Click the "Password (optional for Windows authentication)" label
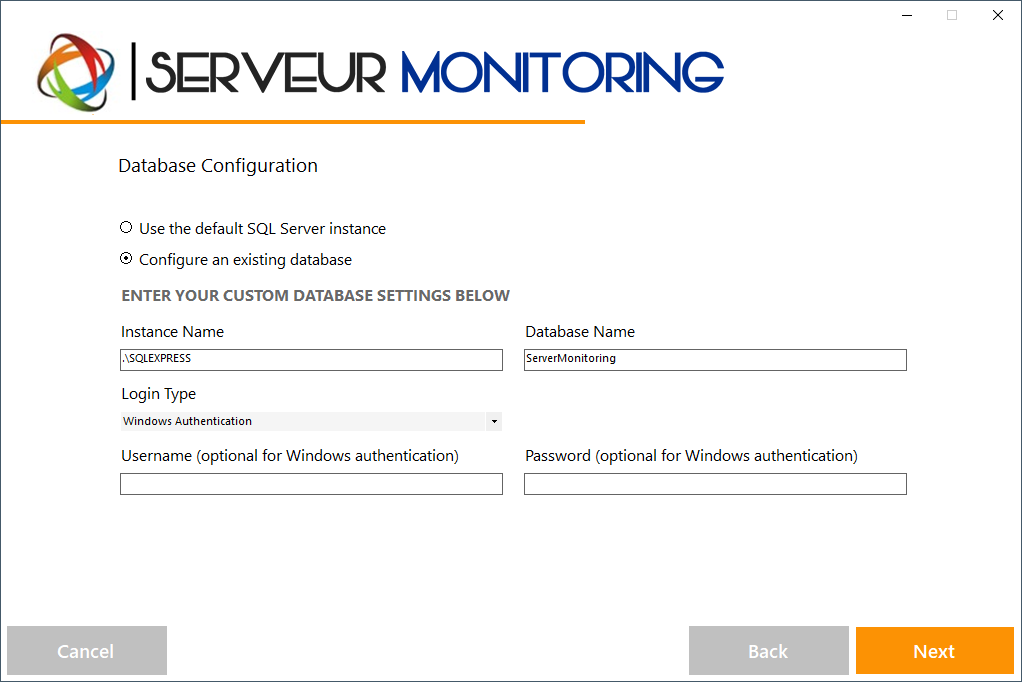 (692, 456)
